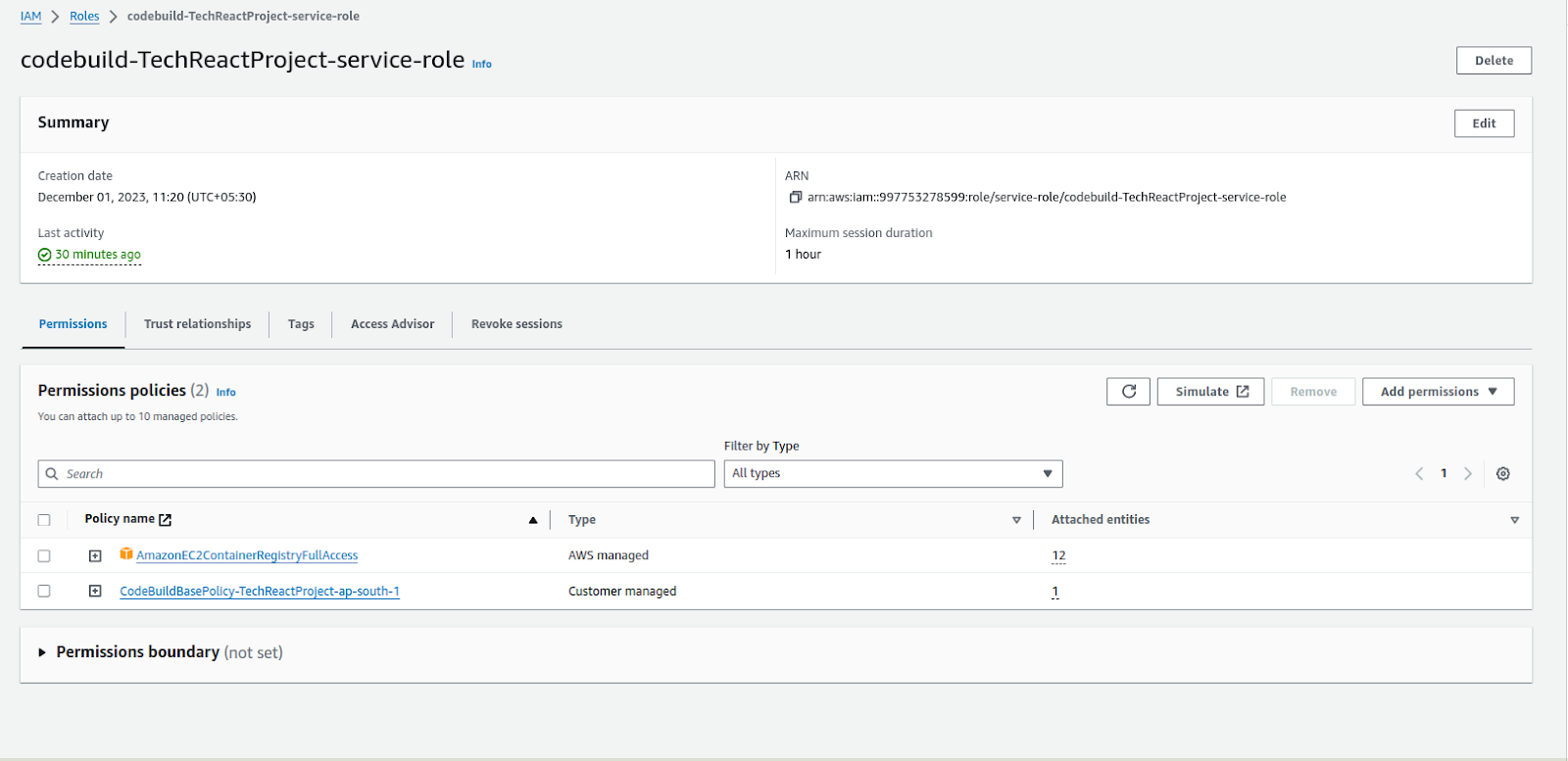Open the Add permissions dropdown
Image resolution: width=1568 pixels, height=761 pixels.
[x=1438, y=392]
